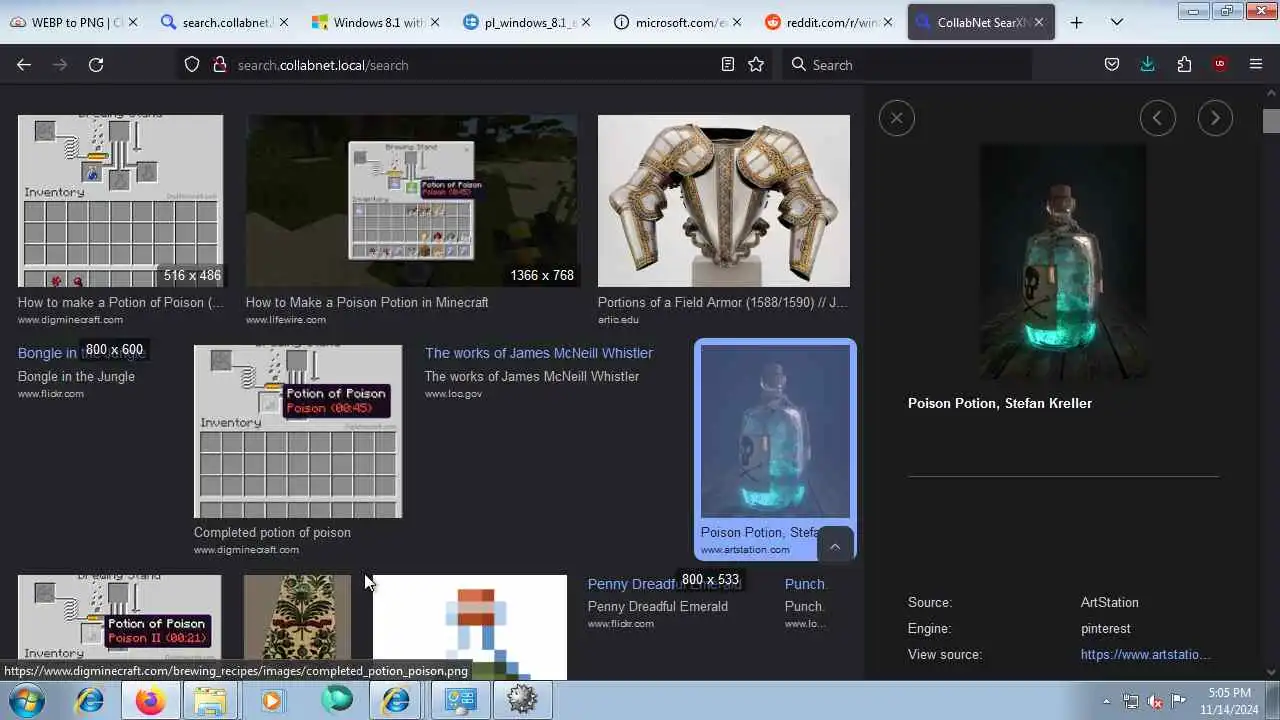1280x720 pixels.
Task: Click the large preview poison bottle image
Action: [x=1063, y=262]
